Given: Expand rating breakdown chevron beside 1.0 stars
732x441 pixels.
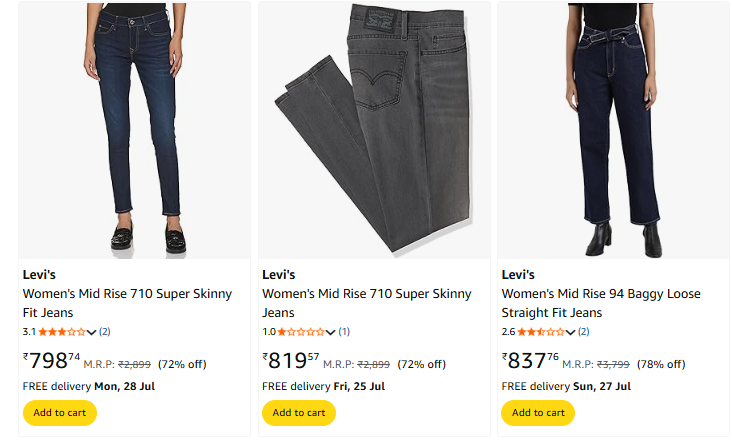Looking at the screenshot, I should 331,332.
